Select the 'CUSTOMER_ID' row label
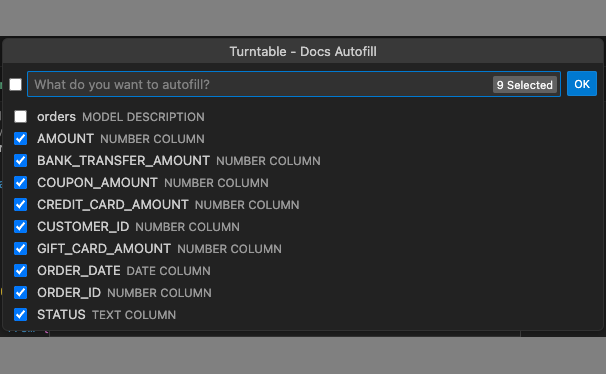Screen dimensions: 606x374 pyautogui.click(x=83, y=227)
